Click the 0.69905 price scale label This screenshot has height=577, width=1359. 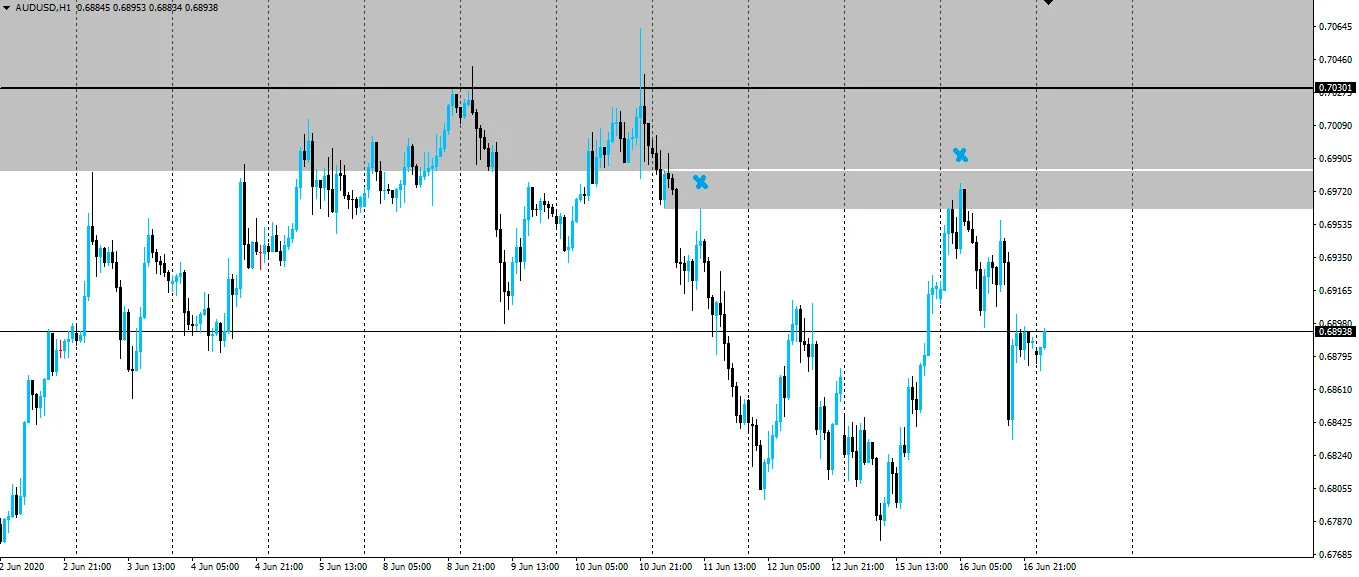pyautogui.click(x=1336, y=159)
